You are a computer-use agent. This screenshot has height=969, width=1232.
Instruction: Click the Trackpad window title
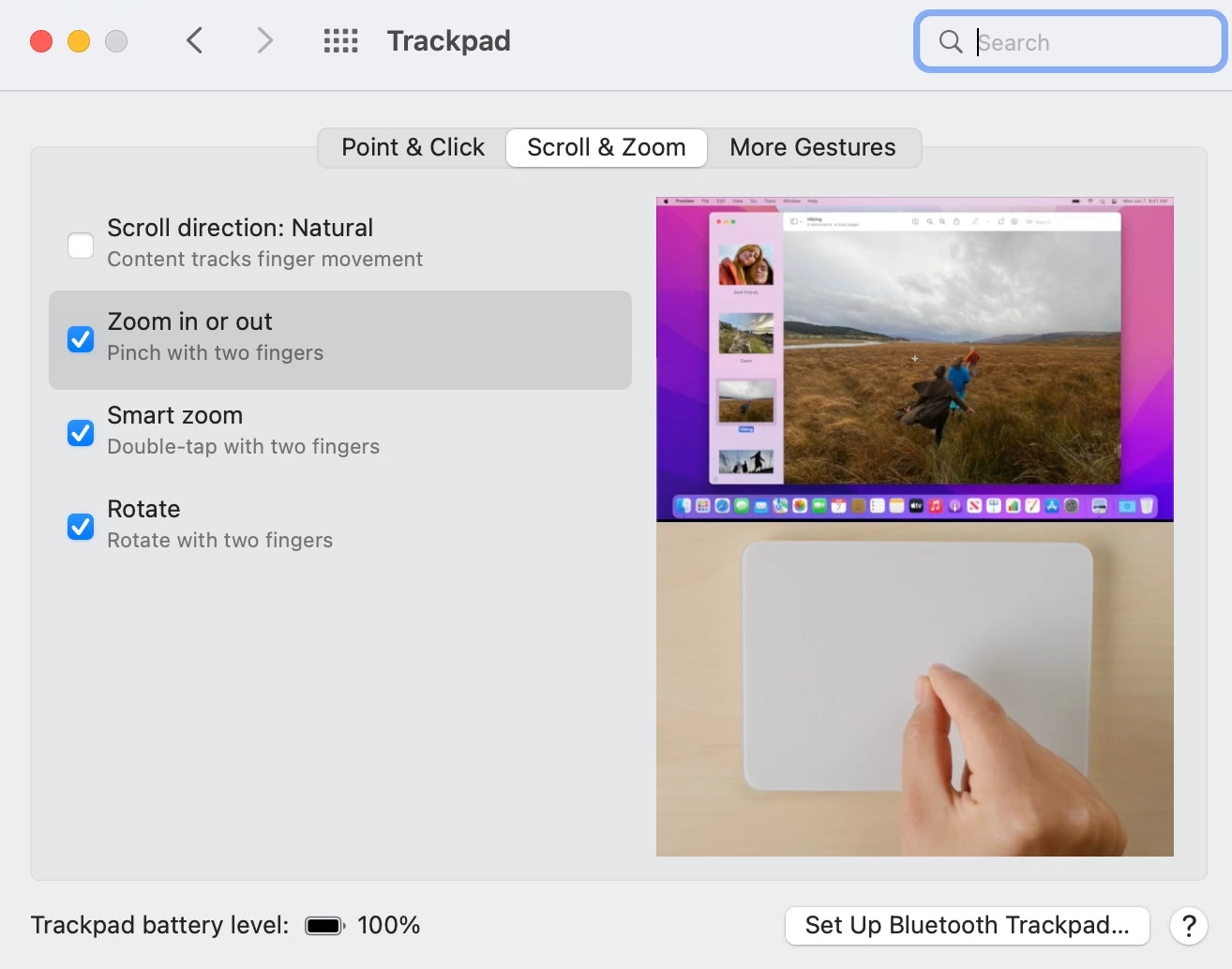coord(449,41)
